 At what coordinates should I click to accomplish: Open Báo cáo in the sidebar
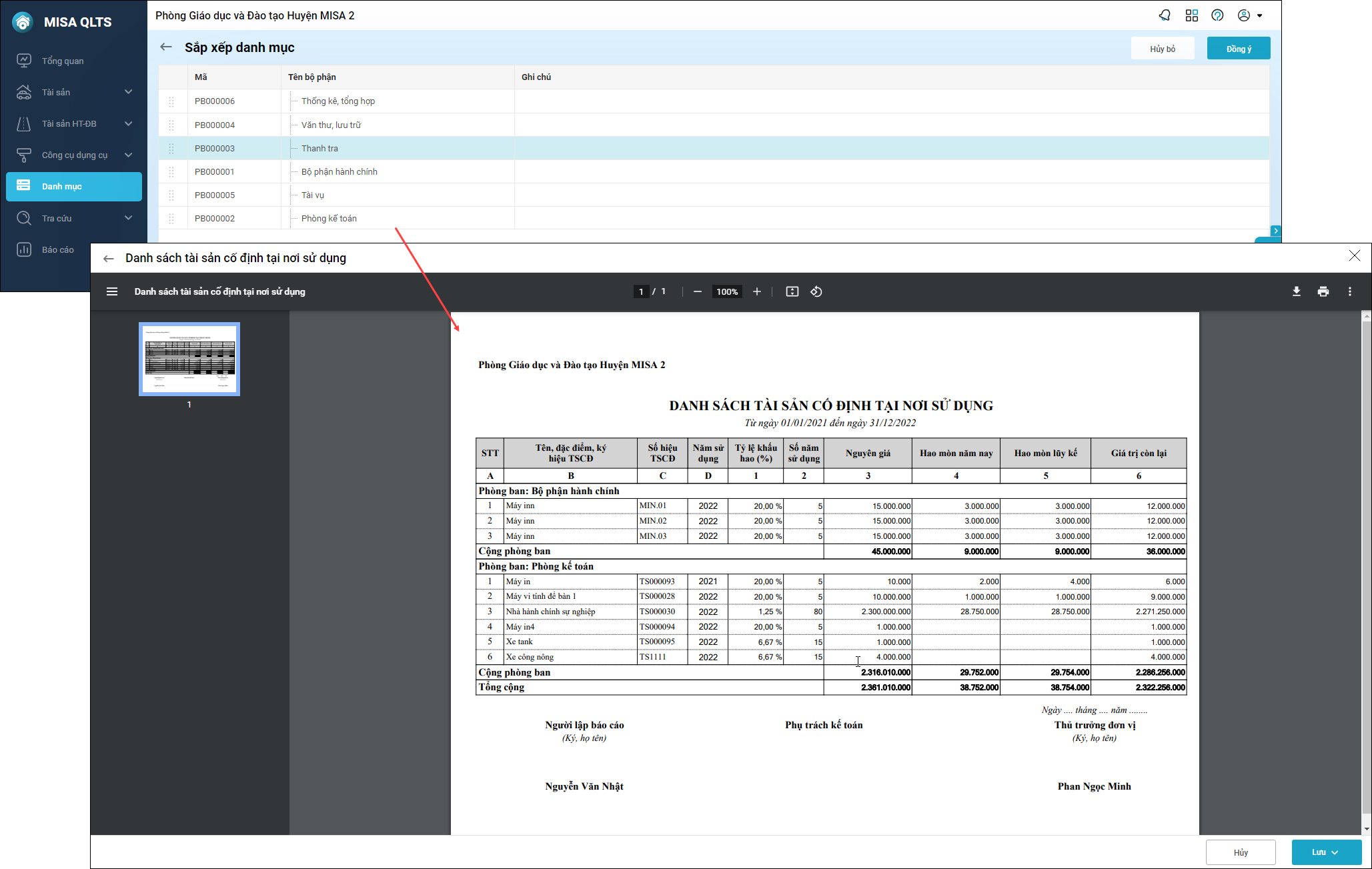point(57,249)
